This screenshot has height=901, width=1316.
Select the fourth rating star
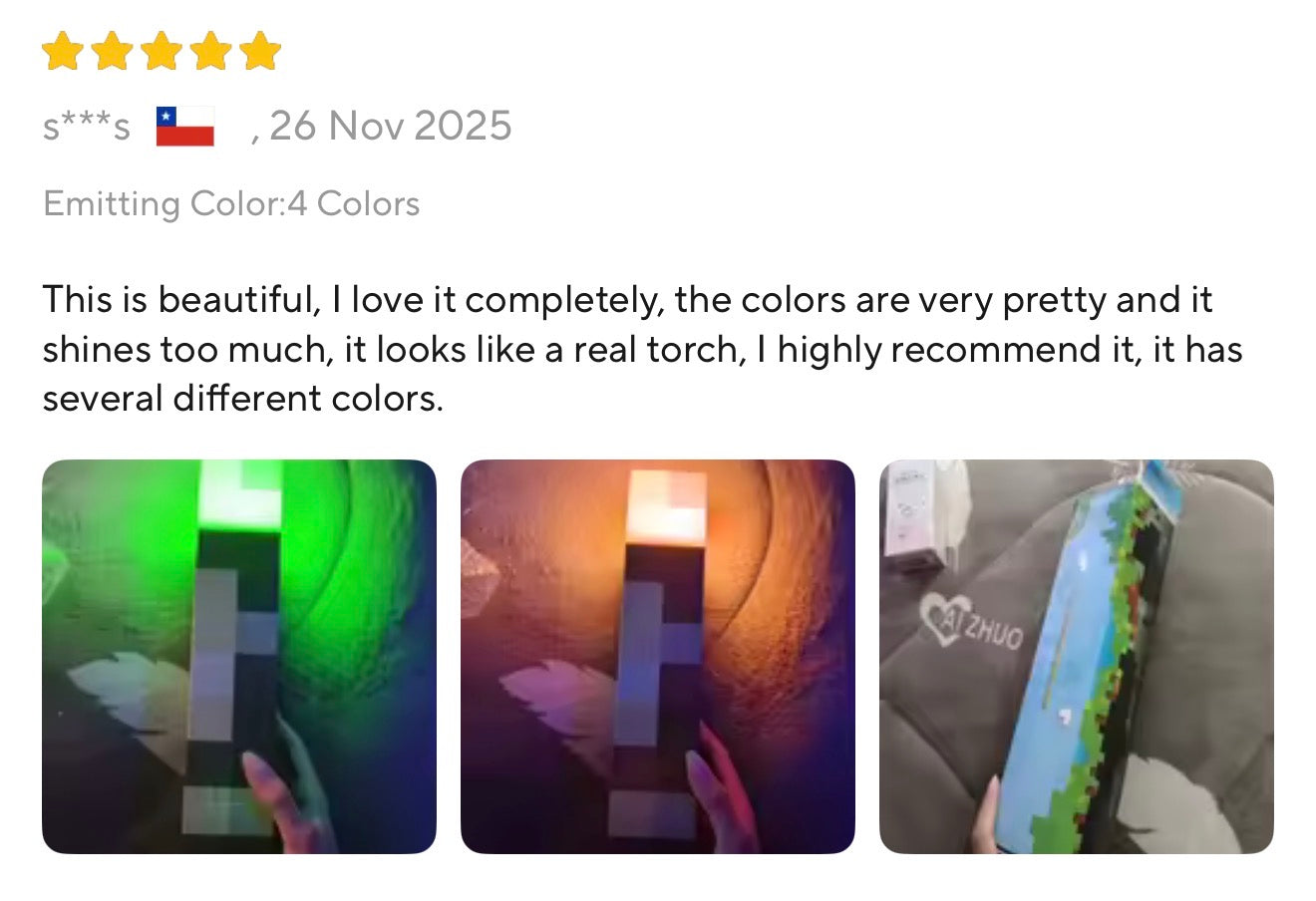[x=210, y=51]
